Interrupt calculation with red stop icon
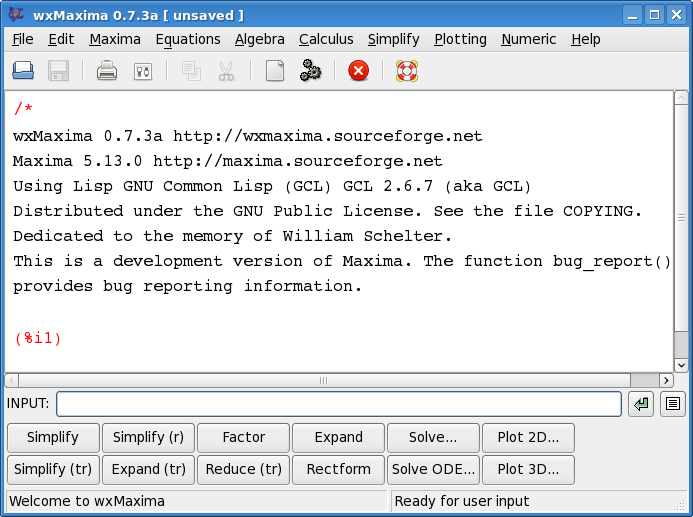Viewport: 693px width, 517px height. coord(358,71)
